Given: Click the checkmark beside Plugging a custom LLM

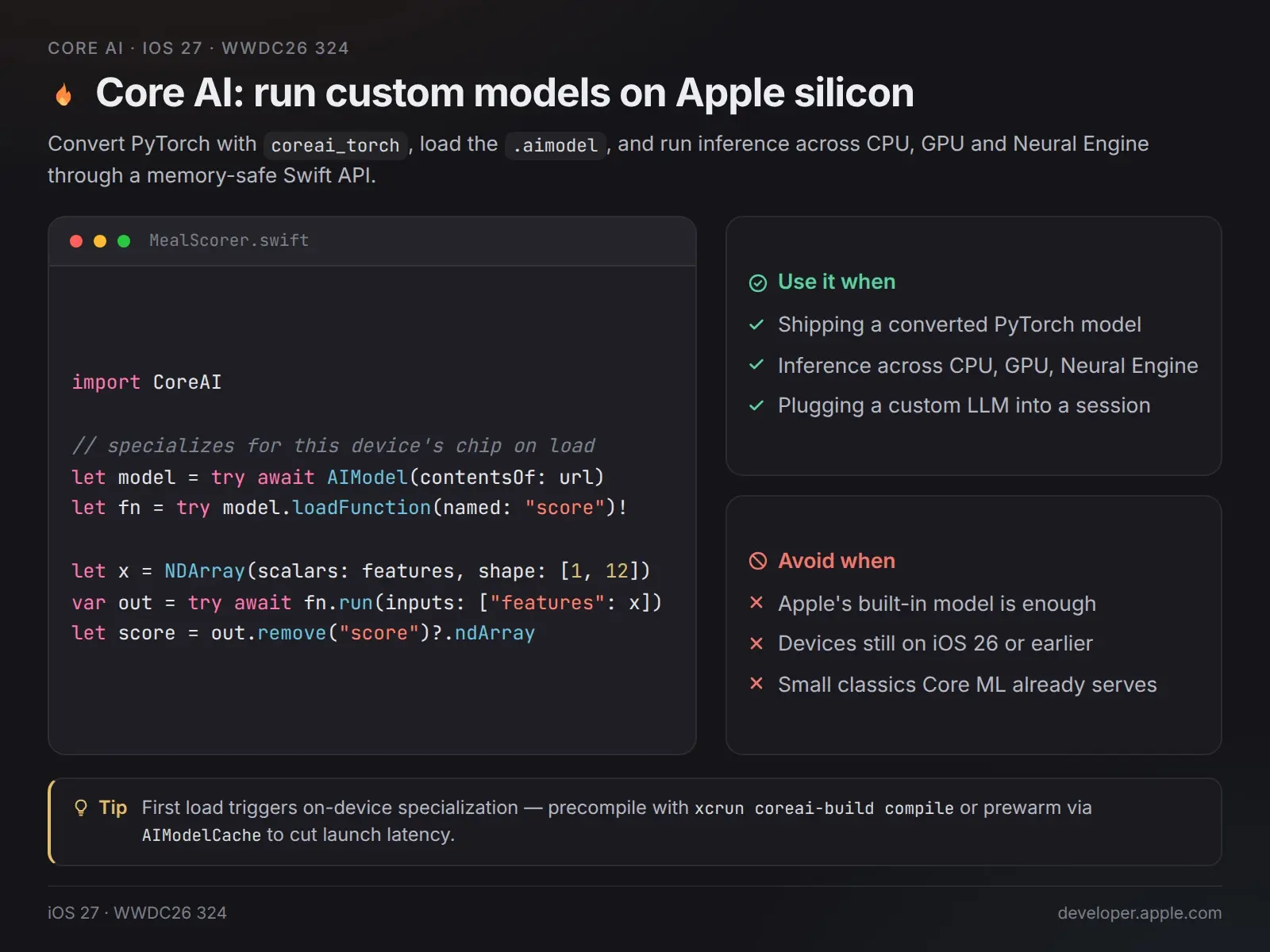Looking at the screenshot, I should pos(756,405).
